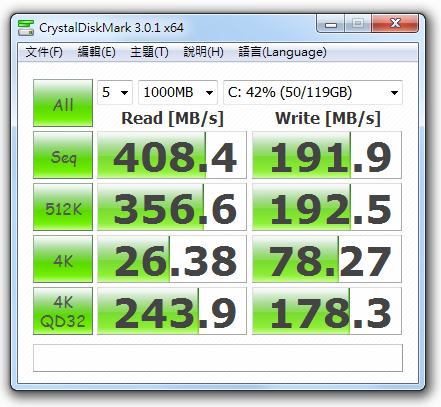Run all benchmarks with the All button
Viewport: 441px width, 407px height.
63,103
